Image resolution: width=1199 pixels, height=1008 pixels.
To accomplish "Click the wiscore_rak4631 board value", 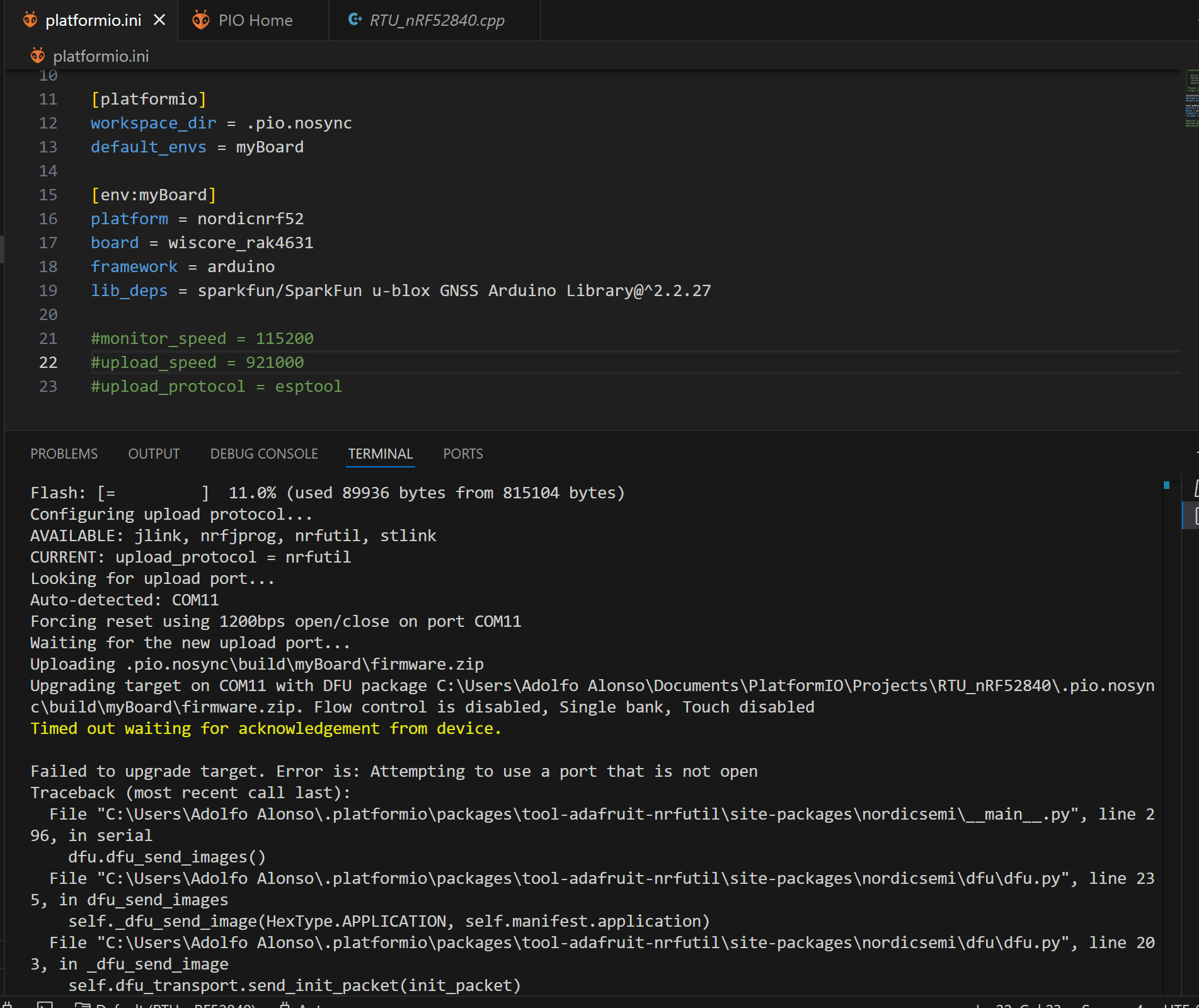I will point(241,243).
